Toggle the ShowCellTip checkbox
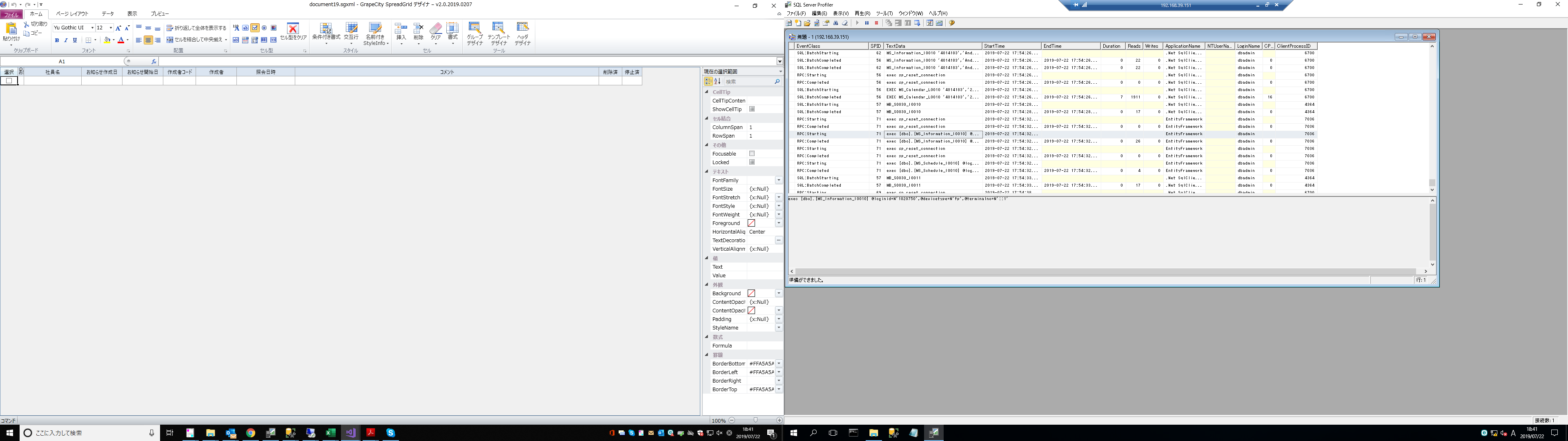 752,109
